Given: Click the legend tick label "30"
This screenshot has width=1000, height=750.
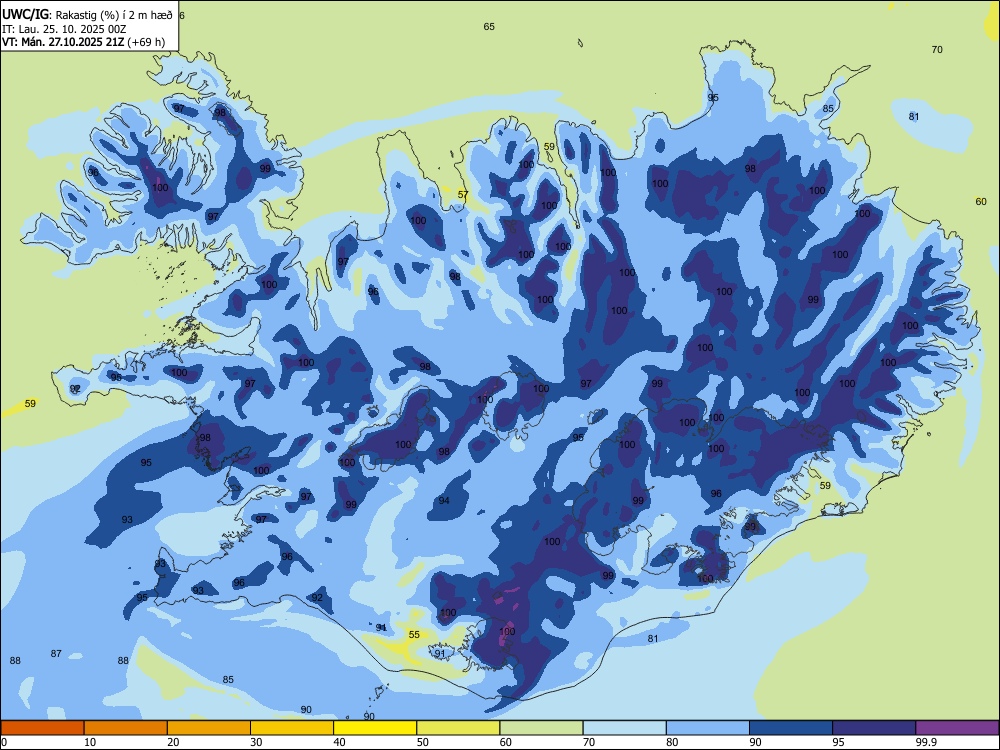Looking at the screenshot, I should click(x=256, y=742).
